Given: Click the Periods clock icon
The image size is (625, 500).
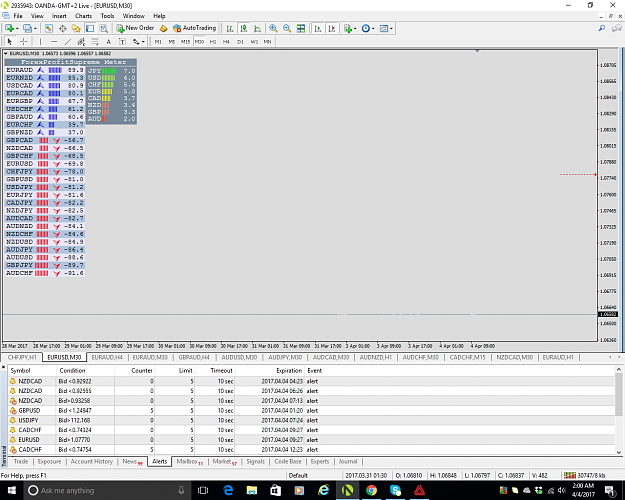Looking at the screenshot, I should (x=366, y=28).
